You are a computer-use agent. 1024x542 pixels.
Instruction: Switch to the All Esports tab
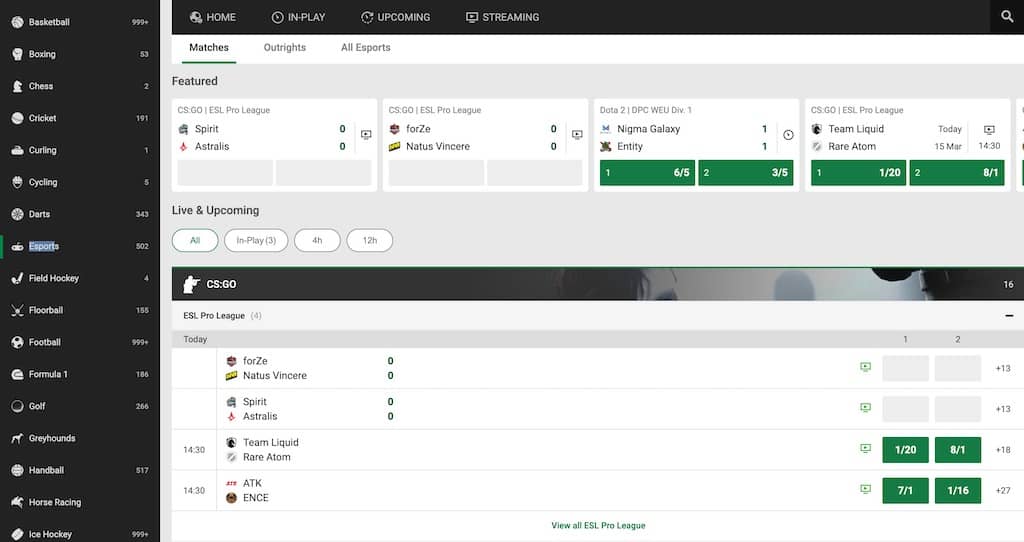click(366, 48)
